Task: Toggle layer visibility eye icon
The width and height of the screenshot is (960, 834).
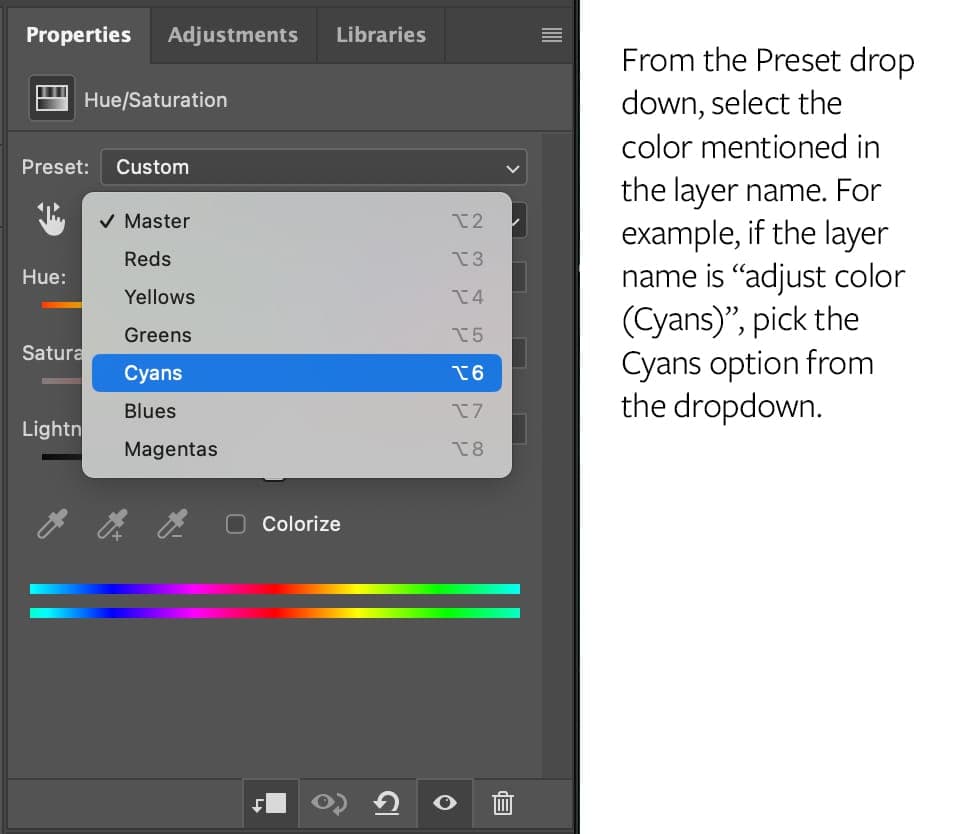Action: pos(446,802)
